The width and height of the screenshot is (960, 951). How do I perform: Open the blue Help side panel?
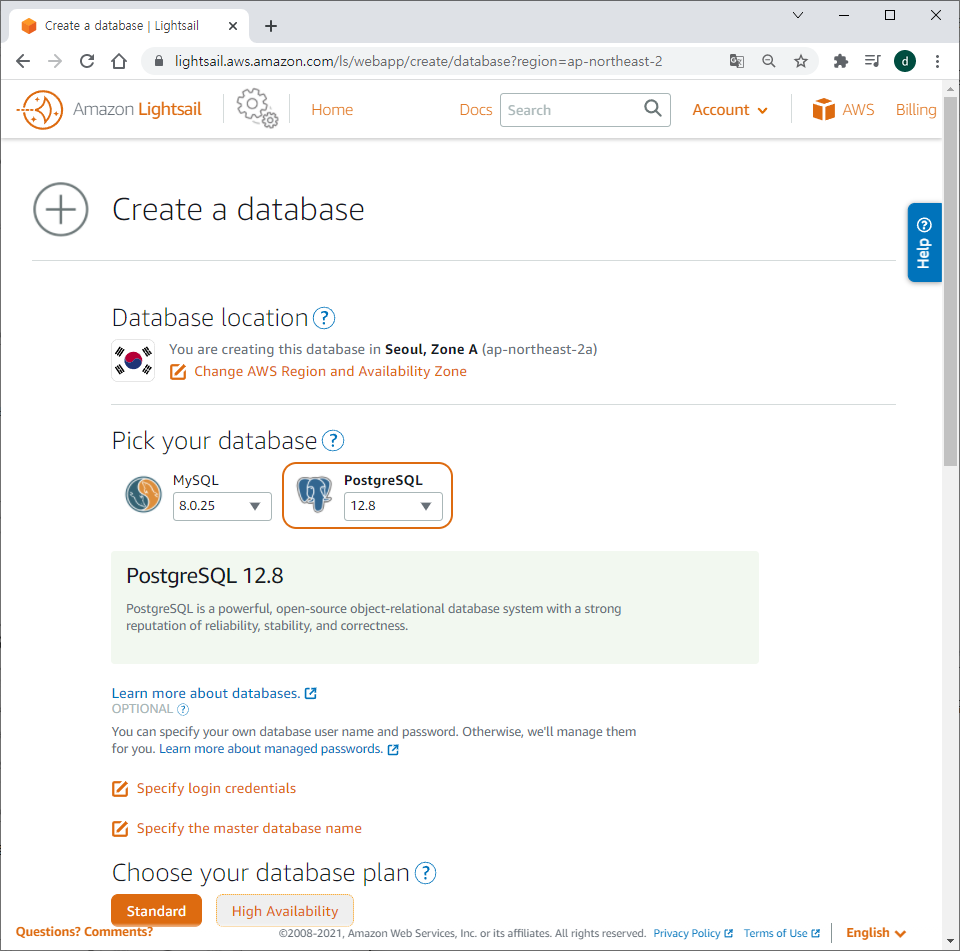(x=924, y=242)
